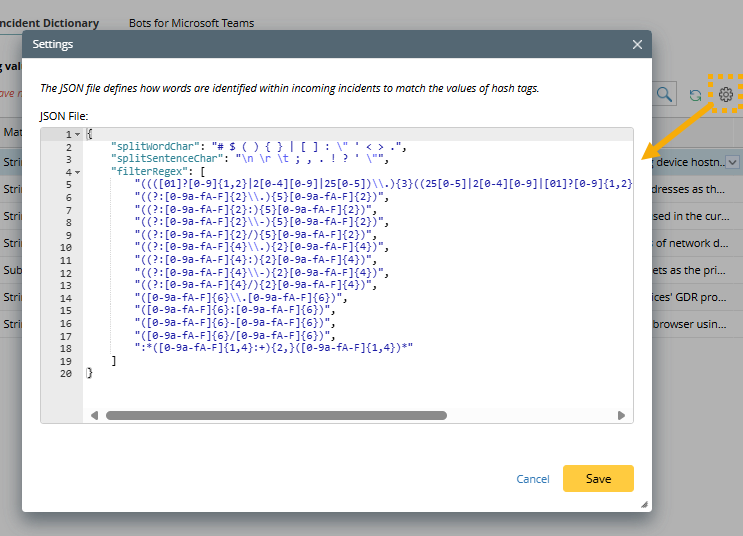Screen dimensions: 743x536
Task: Click line number 18 in the gutter
Action: pos(66,360)
